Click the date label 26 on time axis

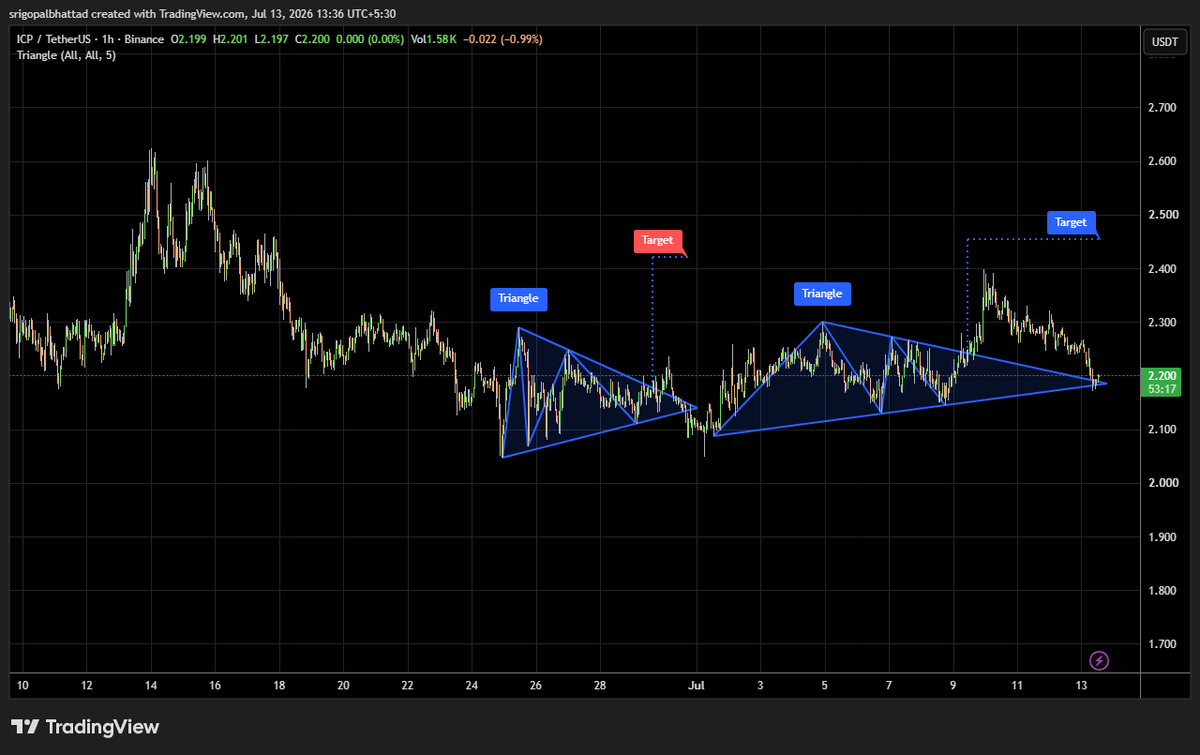(536, 686)
